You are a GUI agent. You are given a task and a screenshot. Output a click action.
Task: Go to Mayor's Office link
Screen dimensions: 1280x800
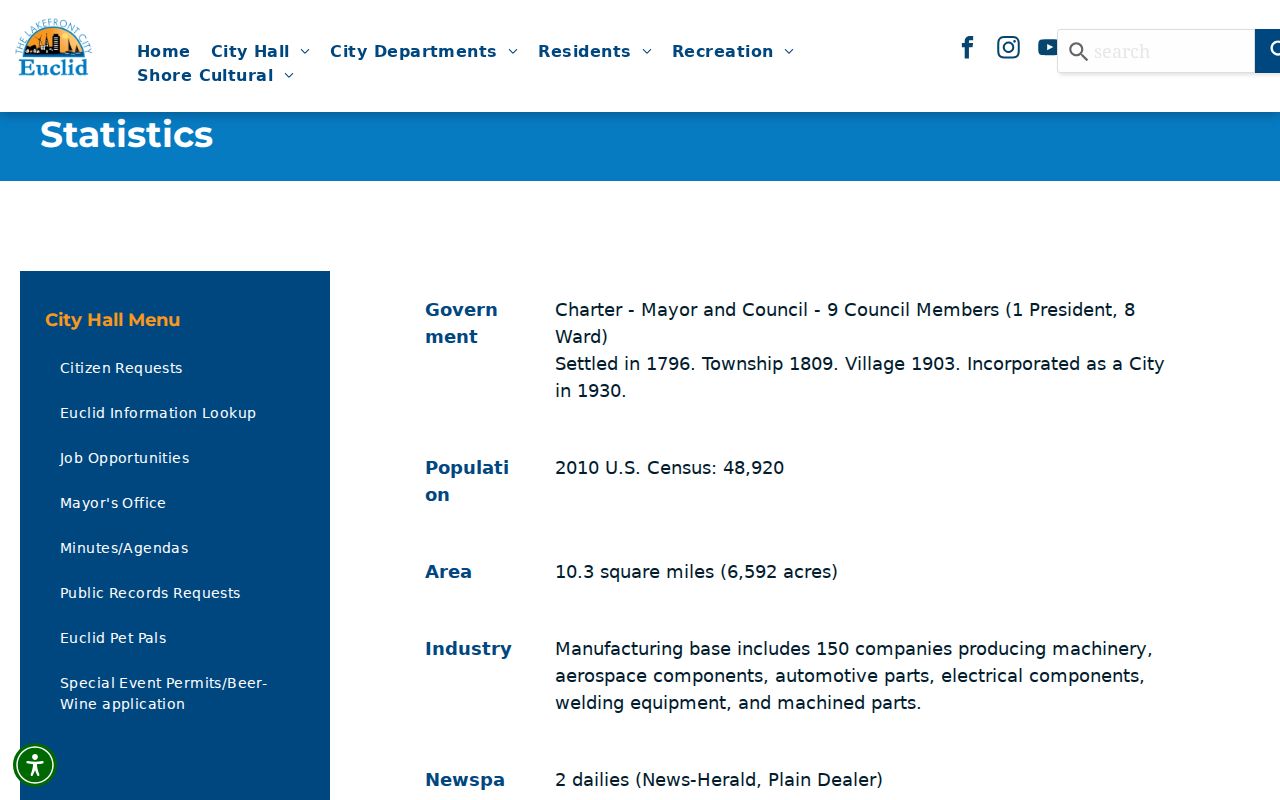[113, 503]
